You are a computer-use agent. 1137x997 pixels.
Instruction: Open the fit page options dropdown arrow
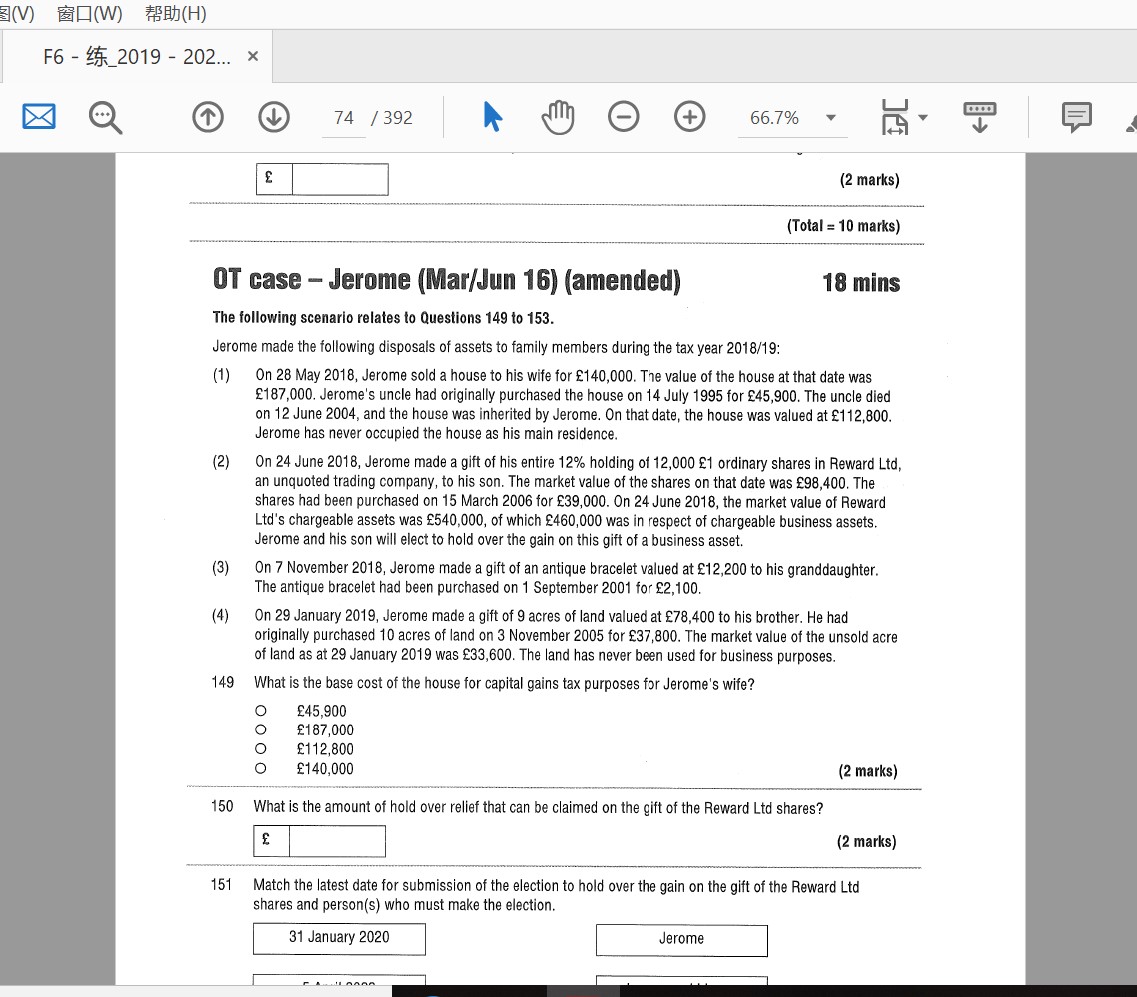[923, 117]
